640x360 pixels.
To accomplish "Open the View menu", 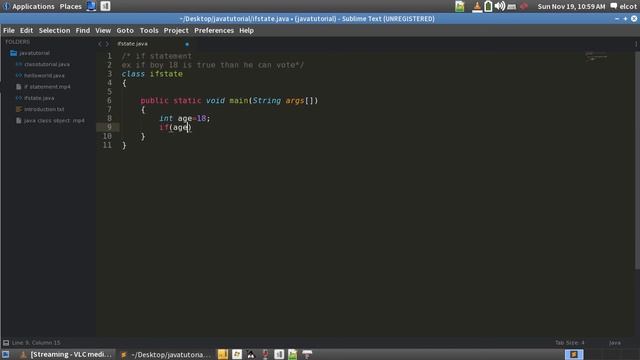I will coord(103,31).
